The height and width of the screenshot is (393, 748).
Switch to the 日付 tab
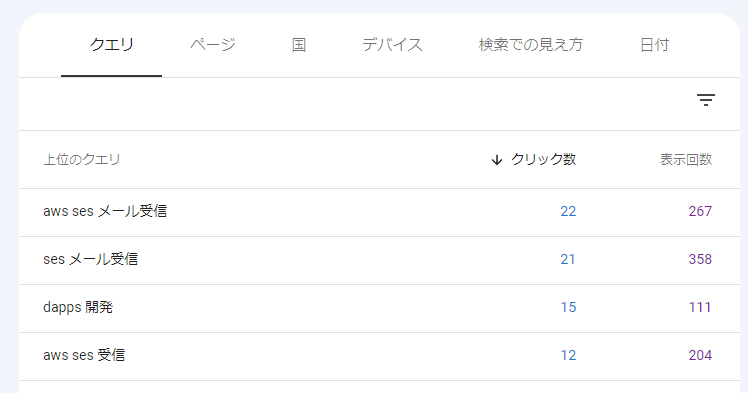click(x=654, y=45)
